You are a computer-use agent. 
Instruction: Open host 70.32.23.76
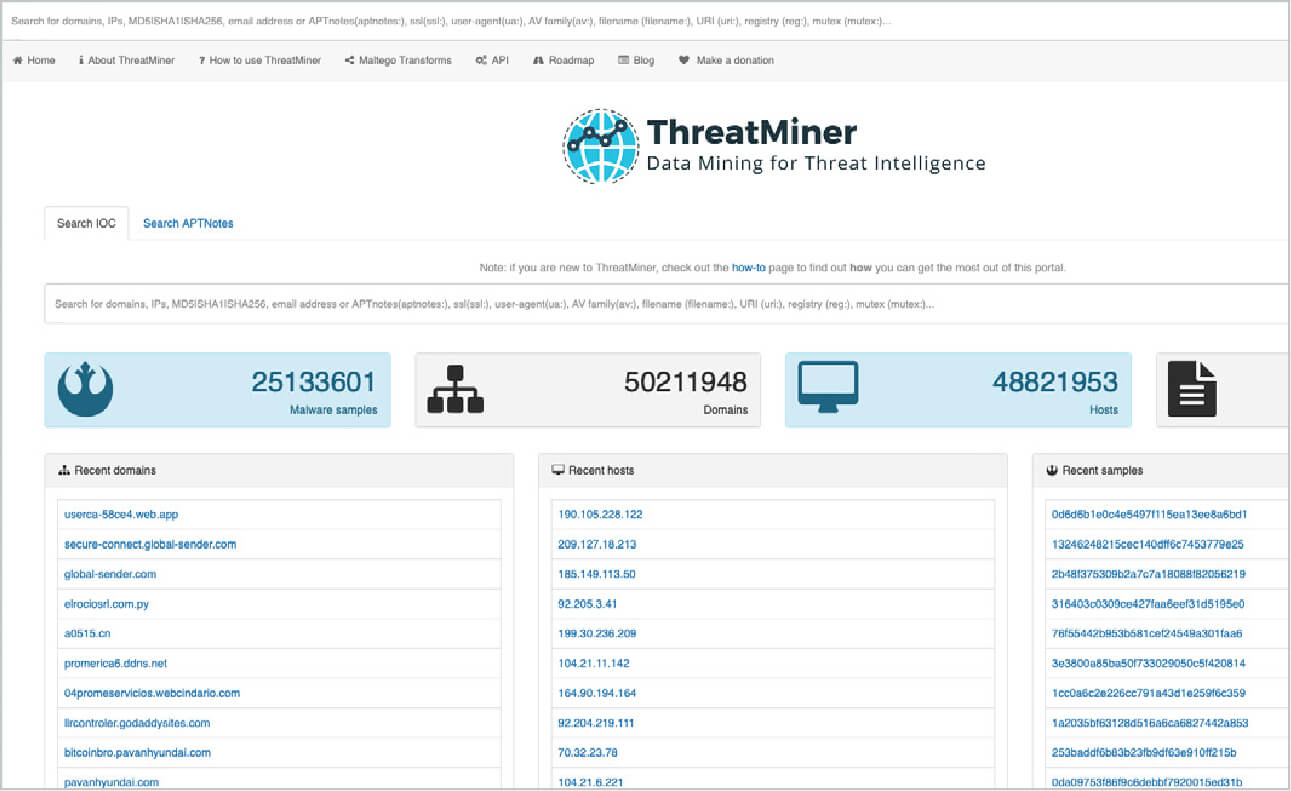click(x=587, y=753)
